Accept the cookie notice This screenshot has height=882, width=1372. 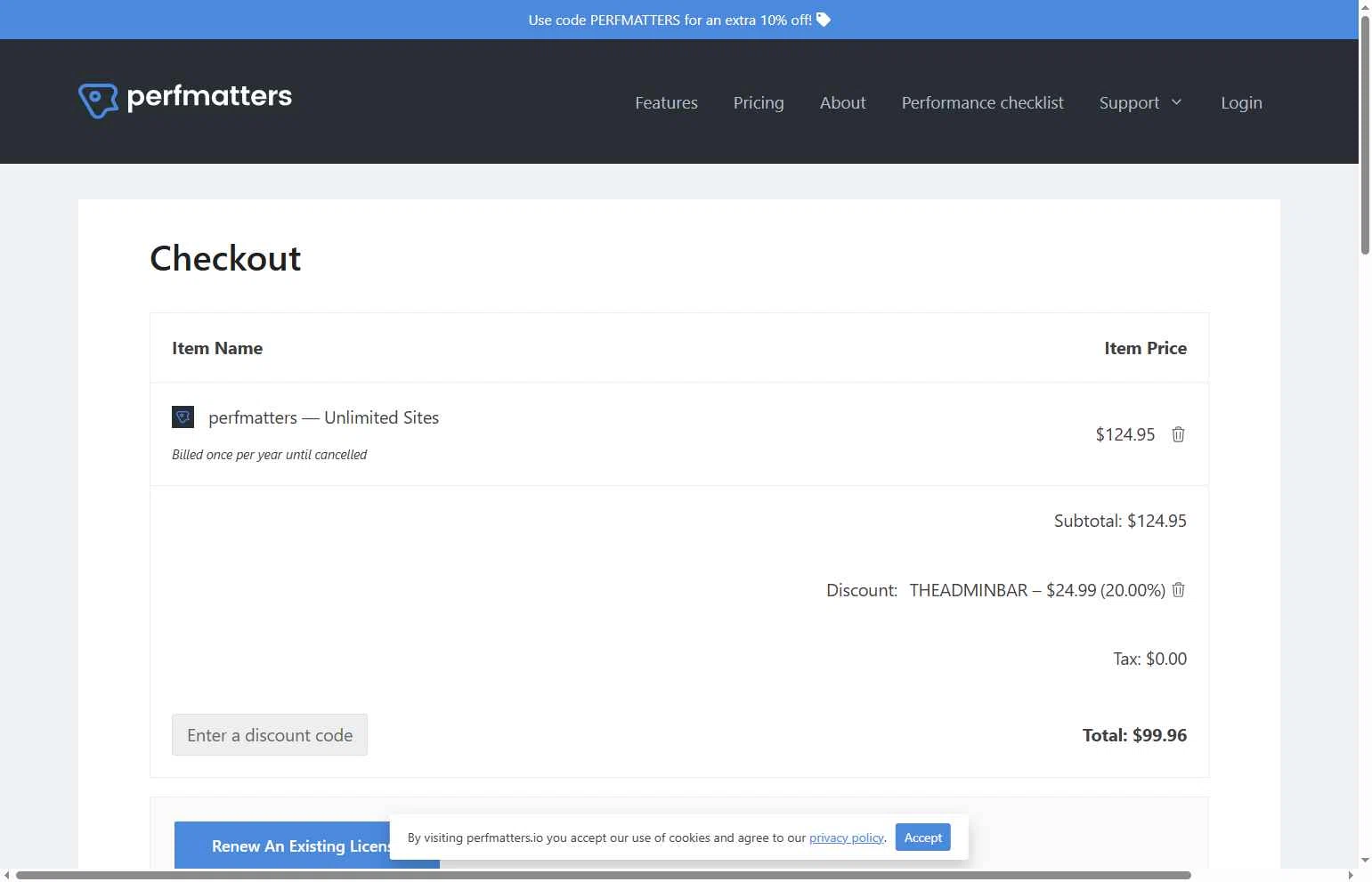(923, 837)
